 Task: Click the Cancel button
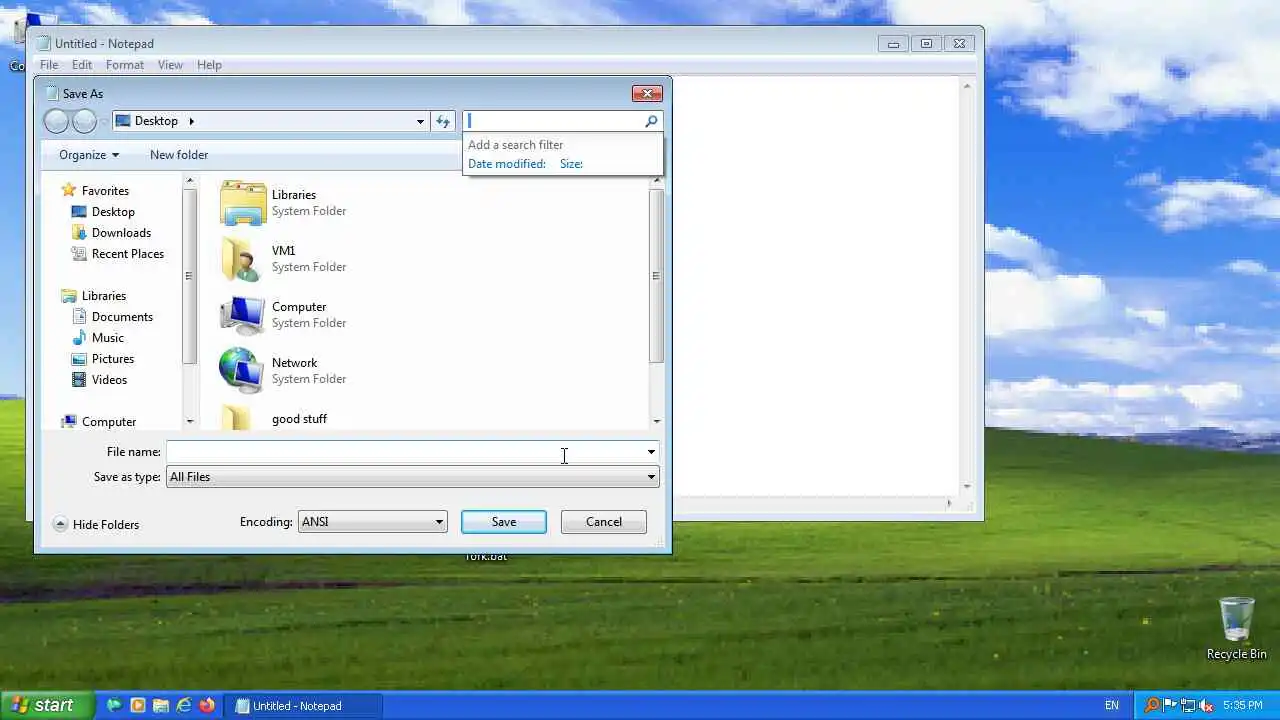point(604,522)
